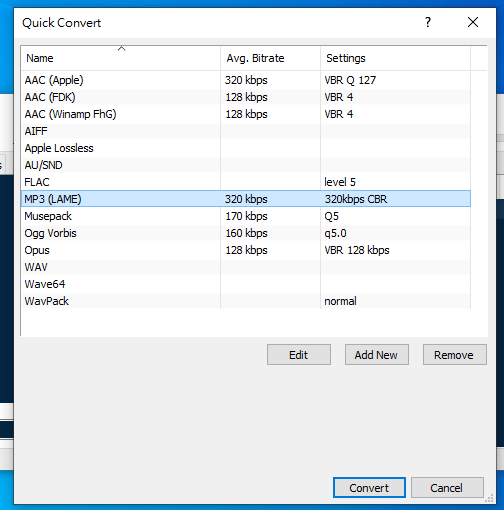The height and width of the screenshot is (510, 504).
Task: Sort by Avg. Bitrate column header
Action: click(270, 58)
